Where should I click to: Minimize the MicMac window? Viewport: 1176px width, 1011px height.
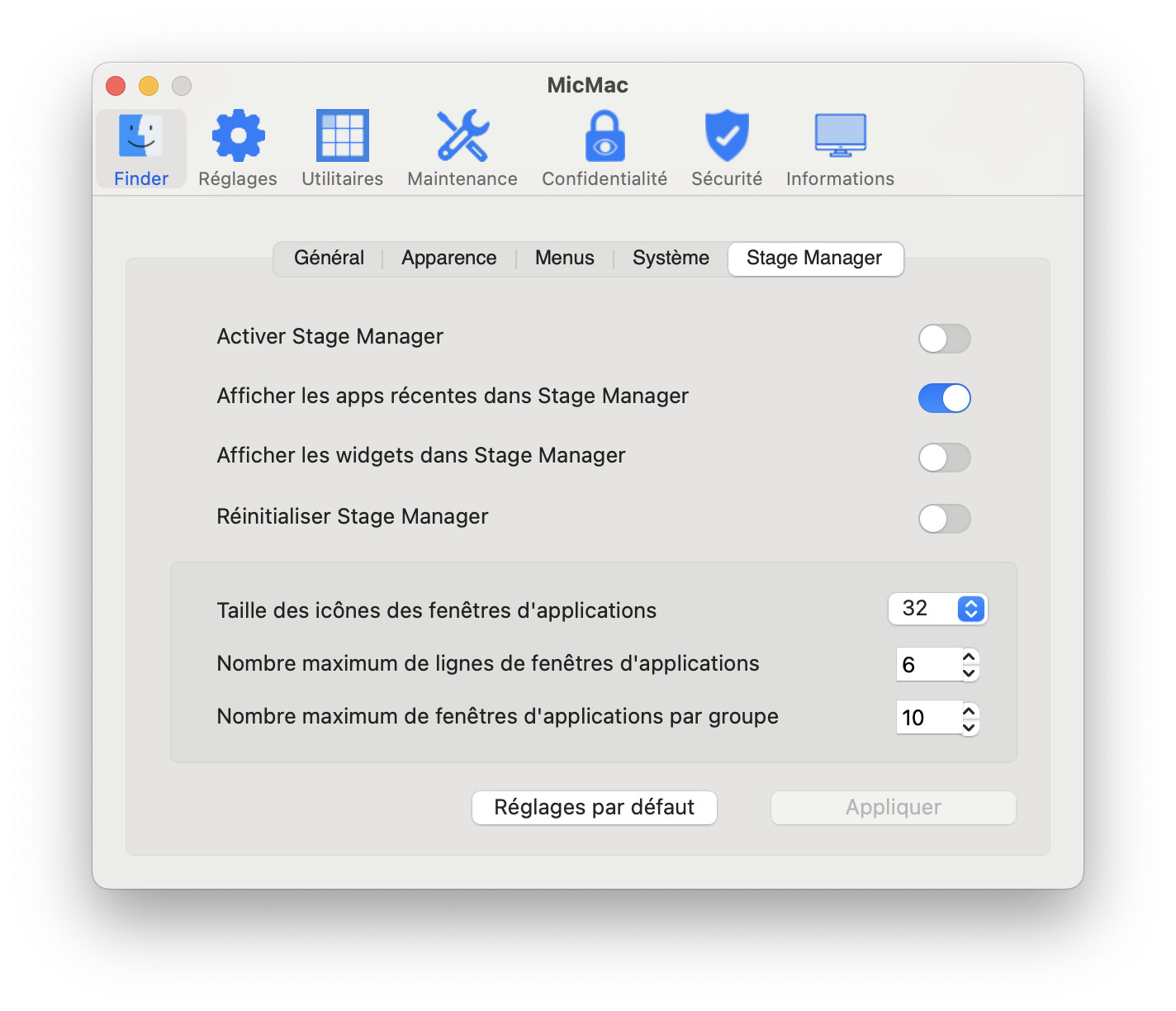pyautogui.click(x=149, y=86)
